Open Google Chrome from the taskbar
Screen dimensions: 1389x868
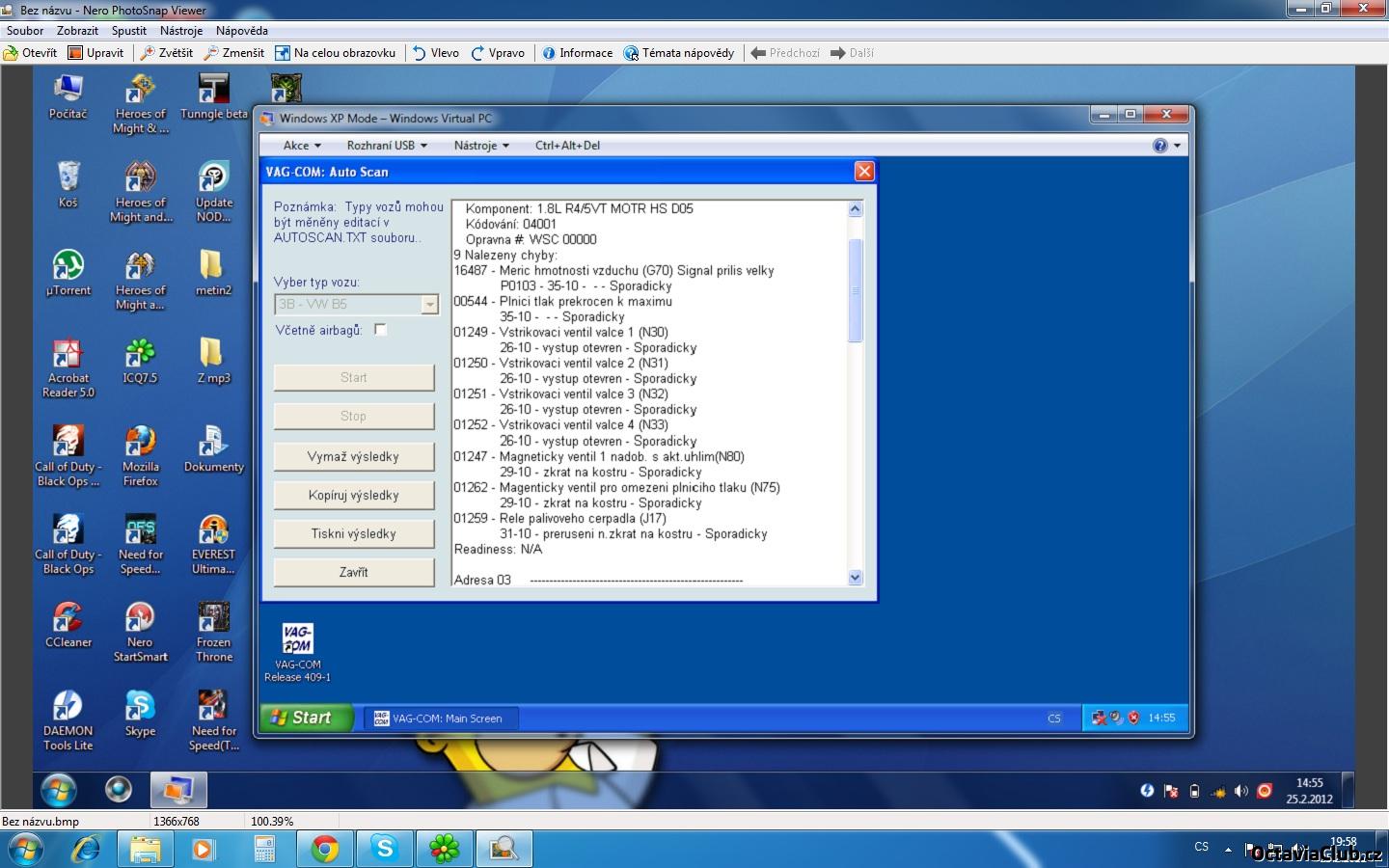pyautogui.click(x=325, y=849)
